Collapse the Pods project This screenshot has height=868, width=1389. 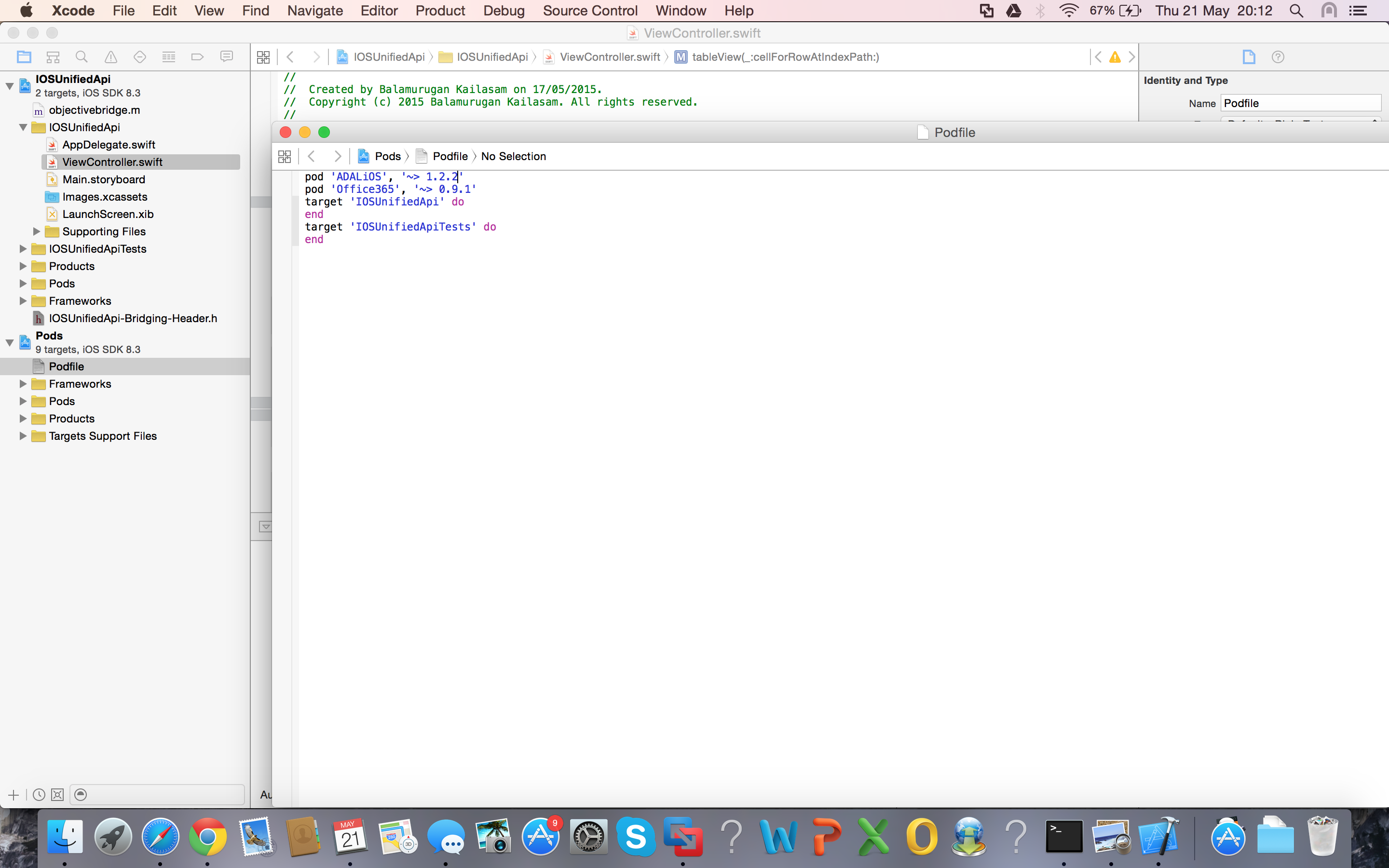point(10,343)
